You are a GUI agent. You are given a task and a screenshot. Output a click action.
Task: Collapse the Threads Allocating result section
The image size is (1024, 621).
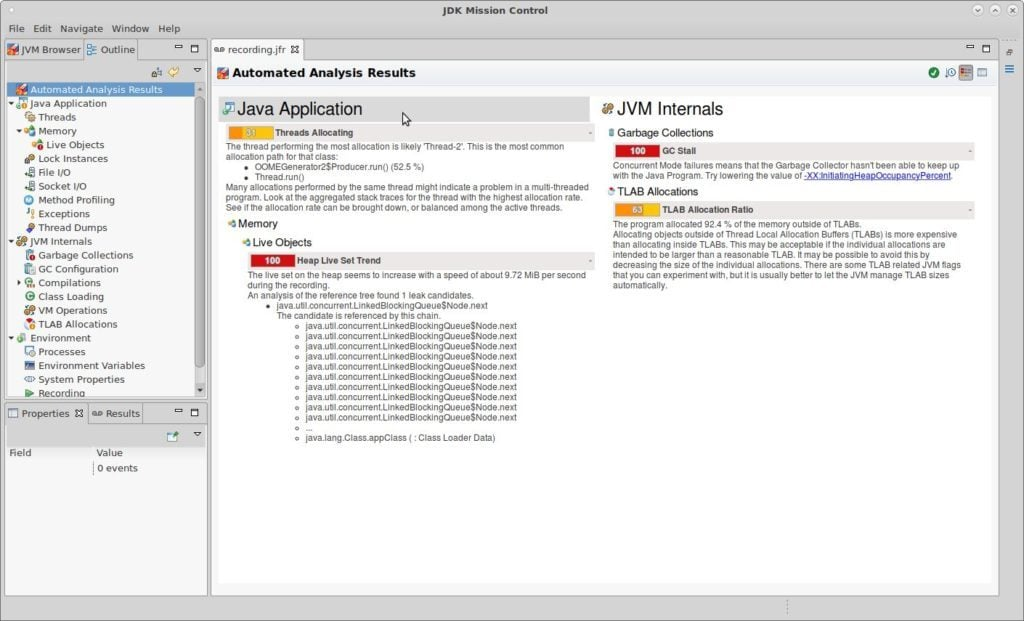pos(590,133)
